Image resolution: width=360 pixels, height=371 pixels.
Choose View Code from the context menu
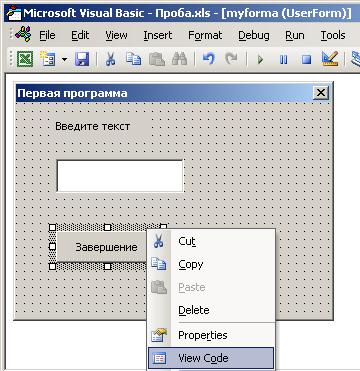tap(211, 358)
